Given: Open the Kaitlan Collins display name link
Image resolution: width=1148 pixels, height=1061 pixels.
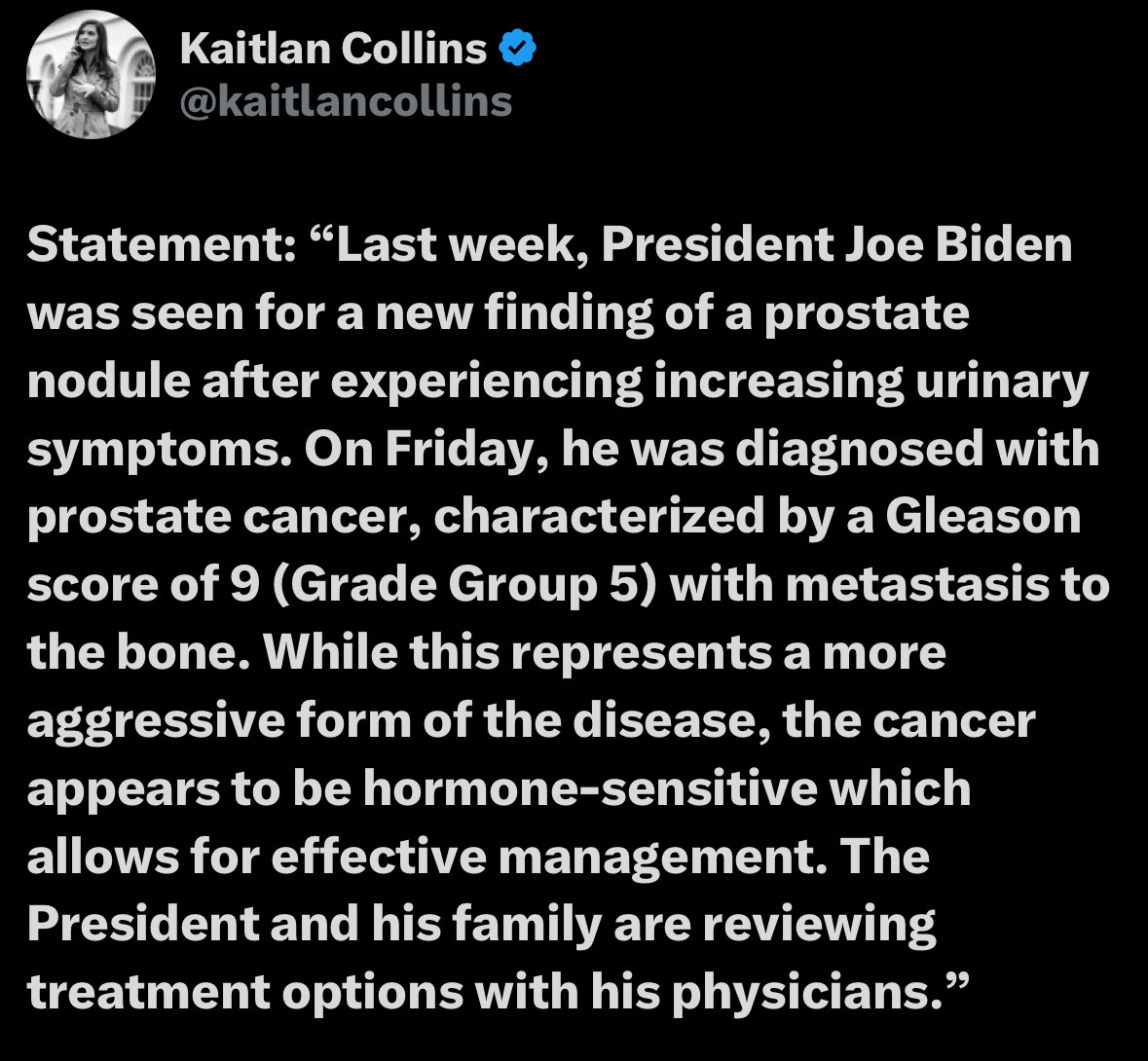Looking at the screenshot, I should click(x=333, y=49).
